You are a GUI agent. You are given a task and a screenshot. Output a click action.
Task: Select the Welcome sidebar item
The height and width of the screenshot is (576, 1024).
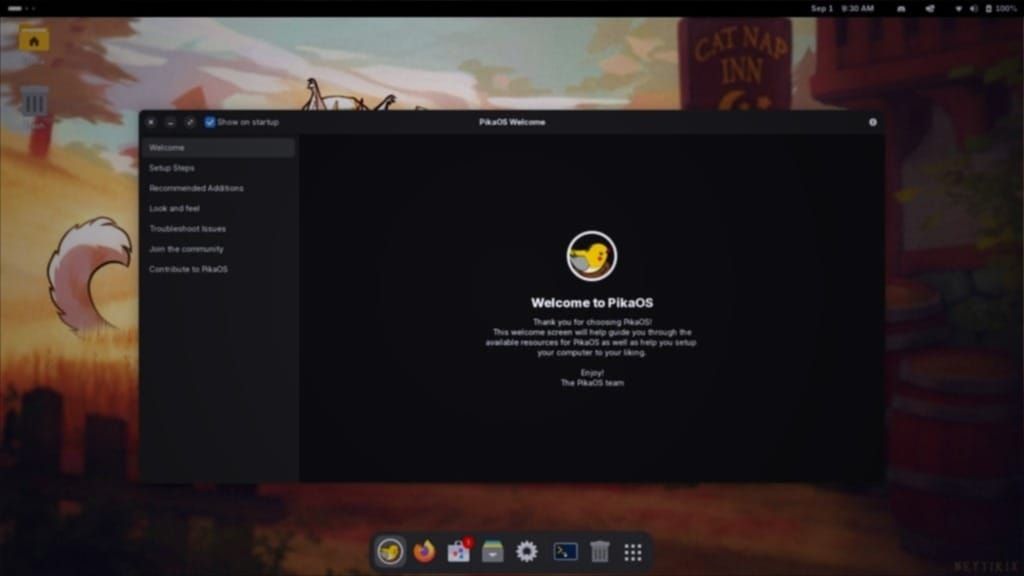(218, 148)
